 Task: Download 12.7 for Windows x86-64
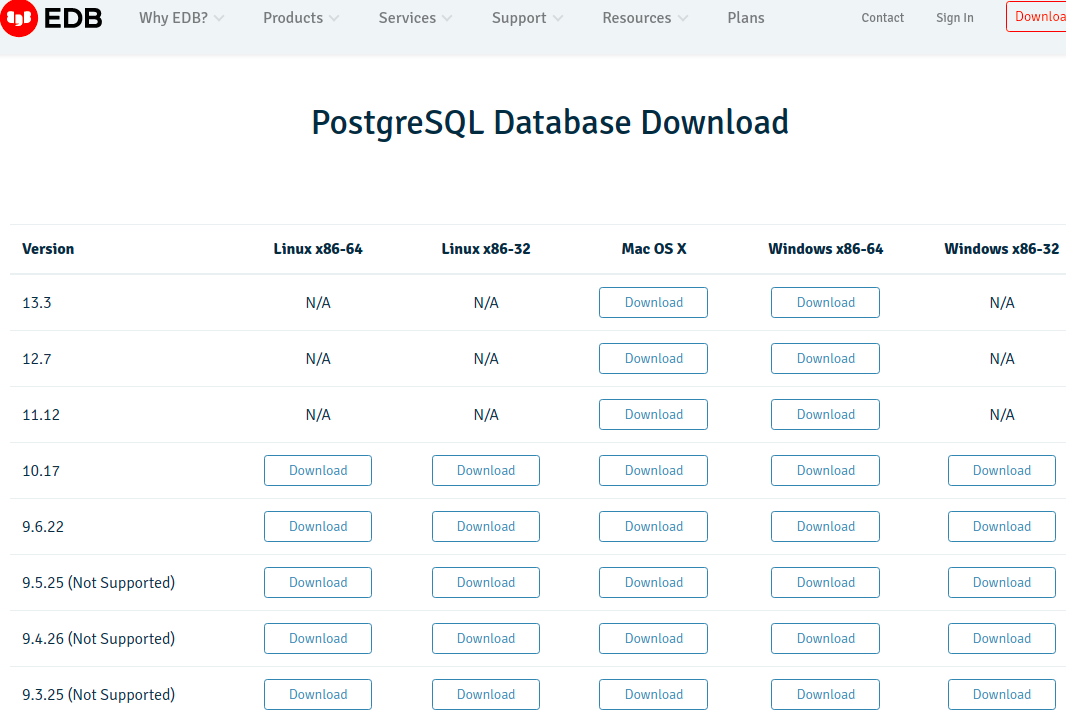(825, 358)
